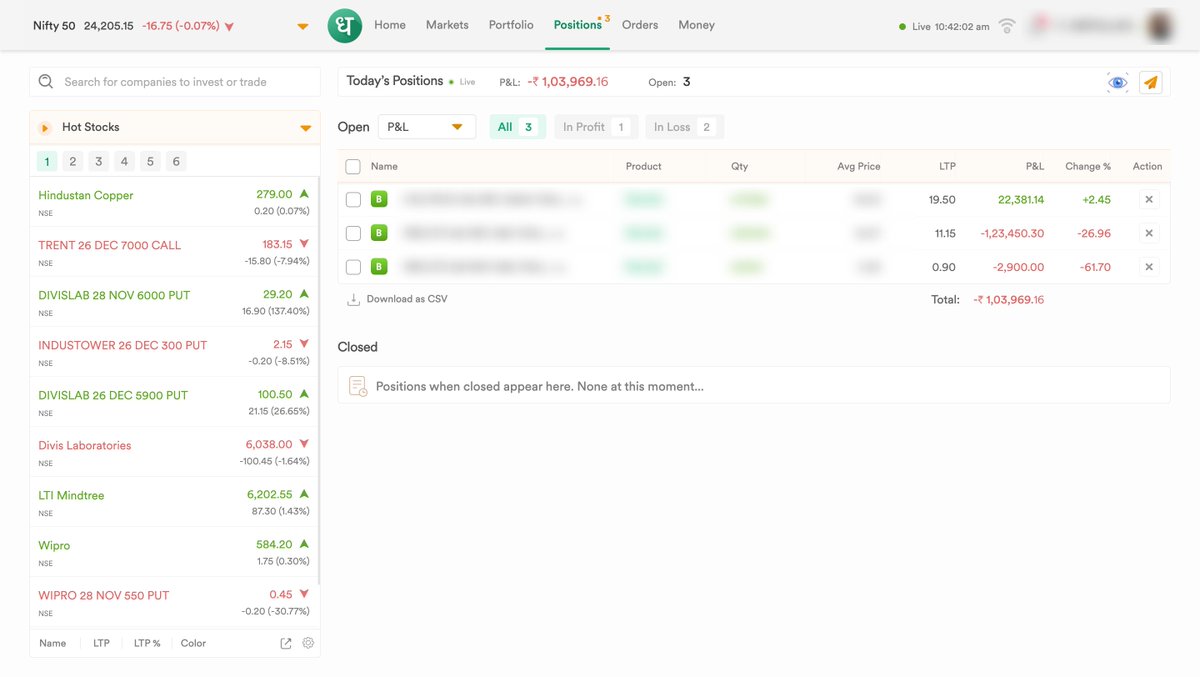Check the position row with LTP 0.90
The width and height of the screenshot is (1200, 677).
(x=353, y=267)
